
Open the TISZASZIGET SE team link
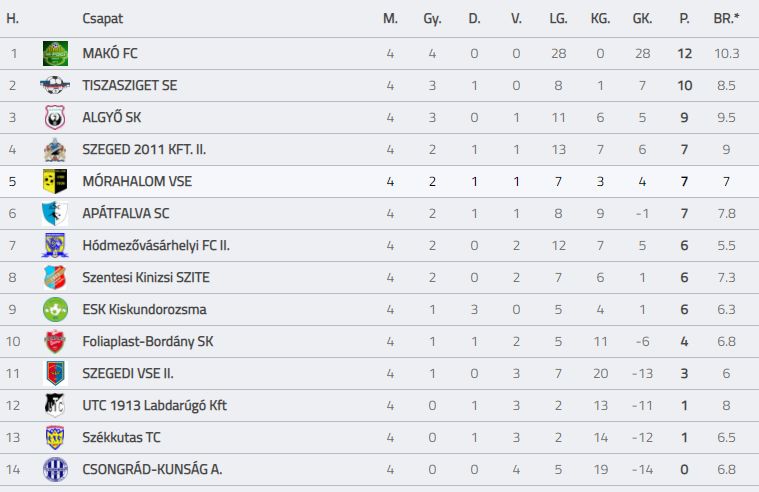pos(130,85)
